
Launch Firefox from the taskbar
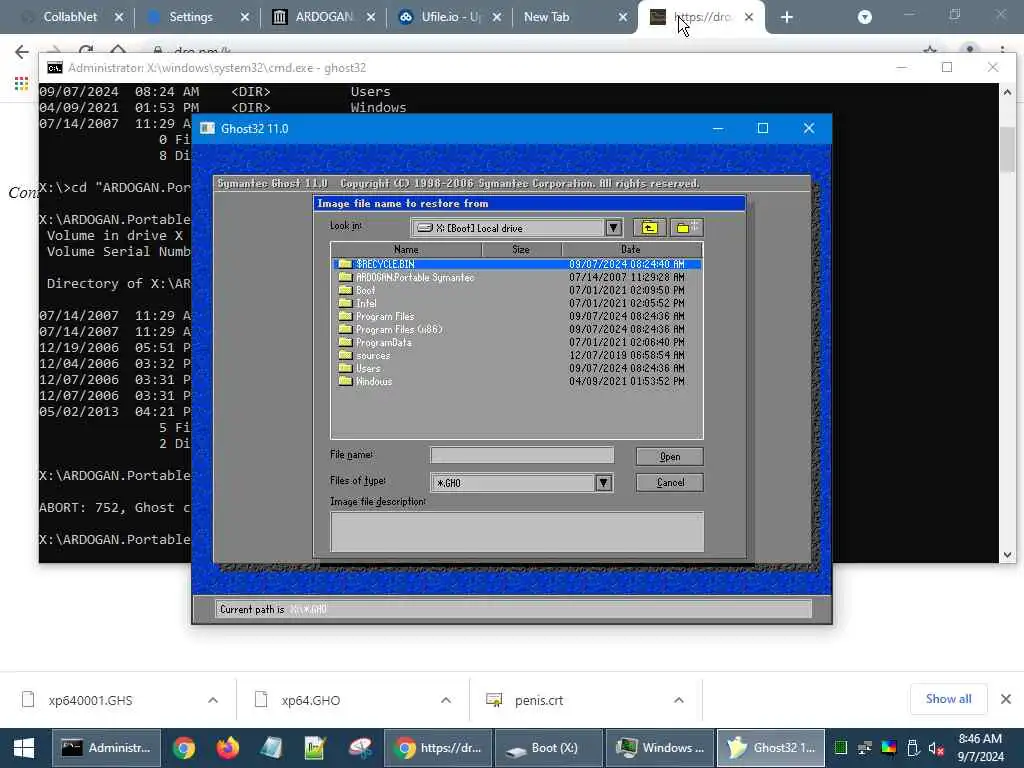227,748
